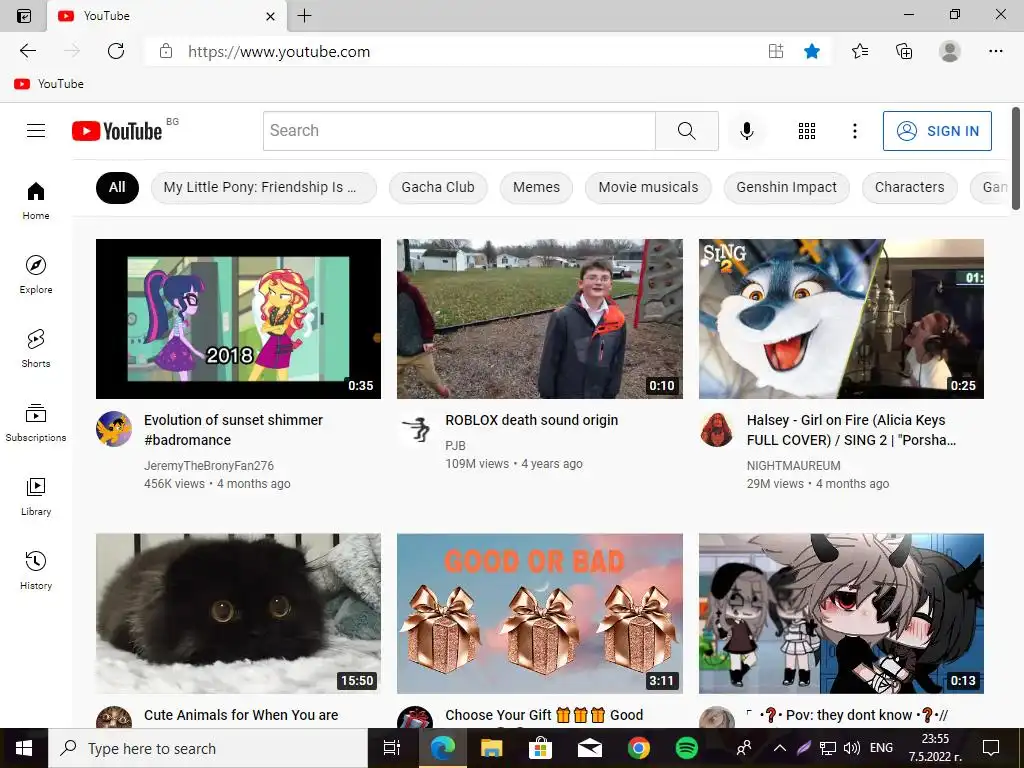The height and width of the screenshot is (768, 1024).
Task: Click the blue favorite star icon
Action: tap(812, 51)
